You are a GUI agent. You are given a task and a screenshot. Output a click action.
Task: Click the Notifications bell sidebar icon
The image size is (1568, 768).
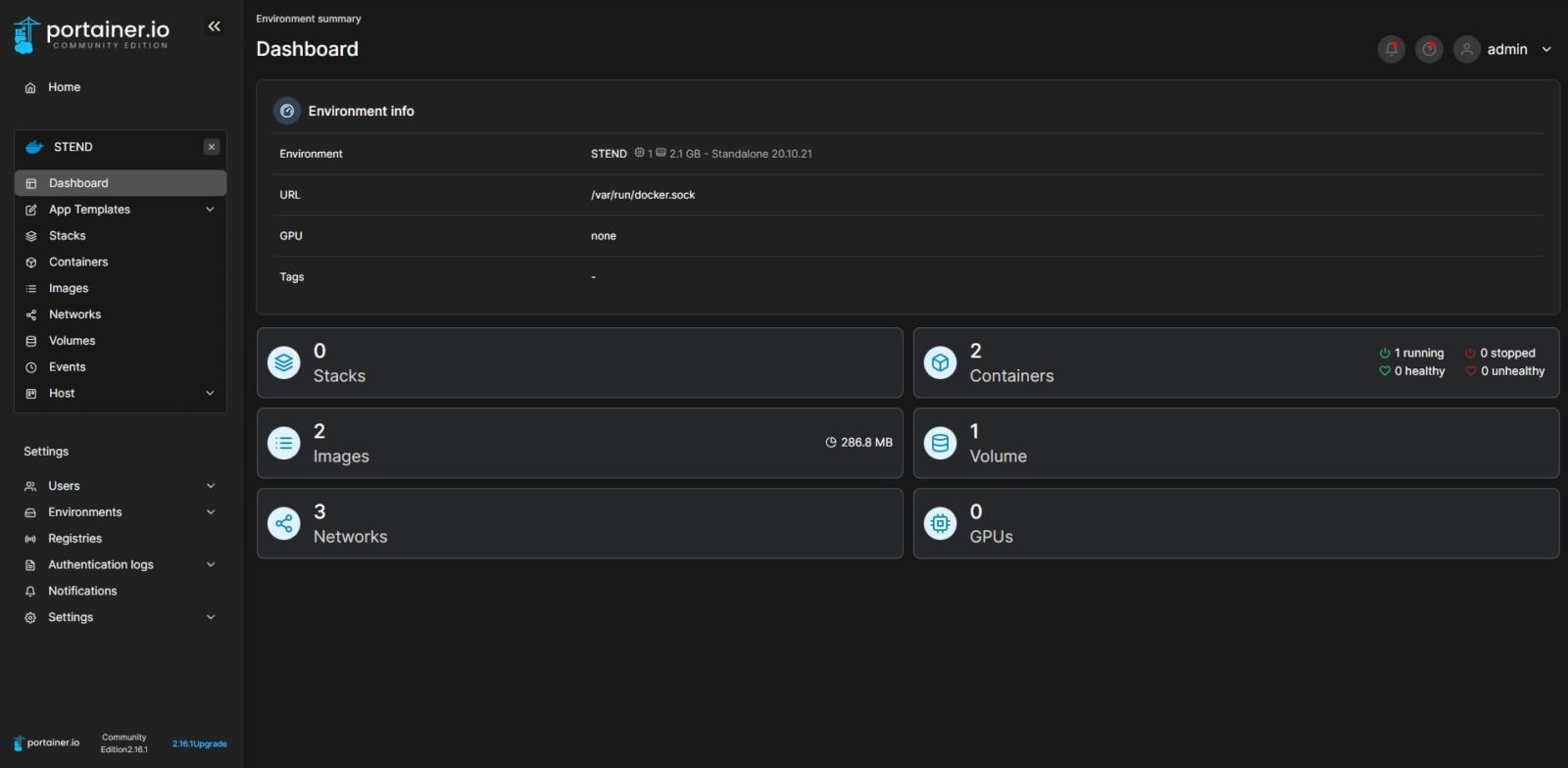click(x=30, y=592)
